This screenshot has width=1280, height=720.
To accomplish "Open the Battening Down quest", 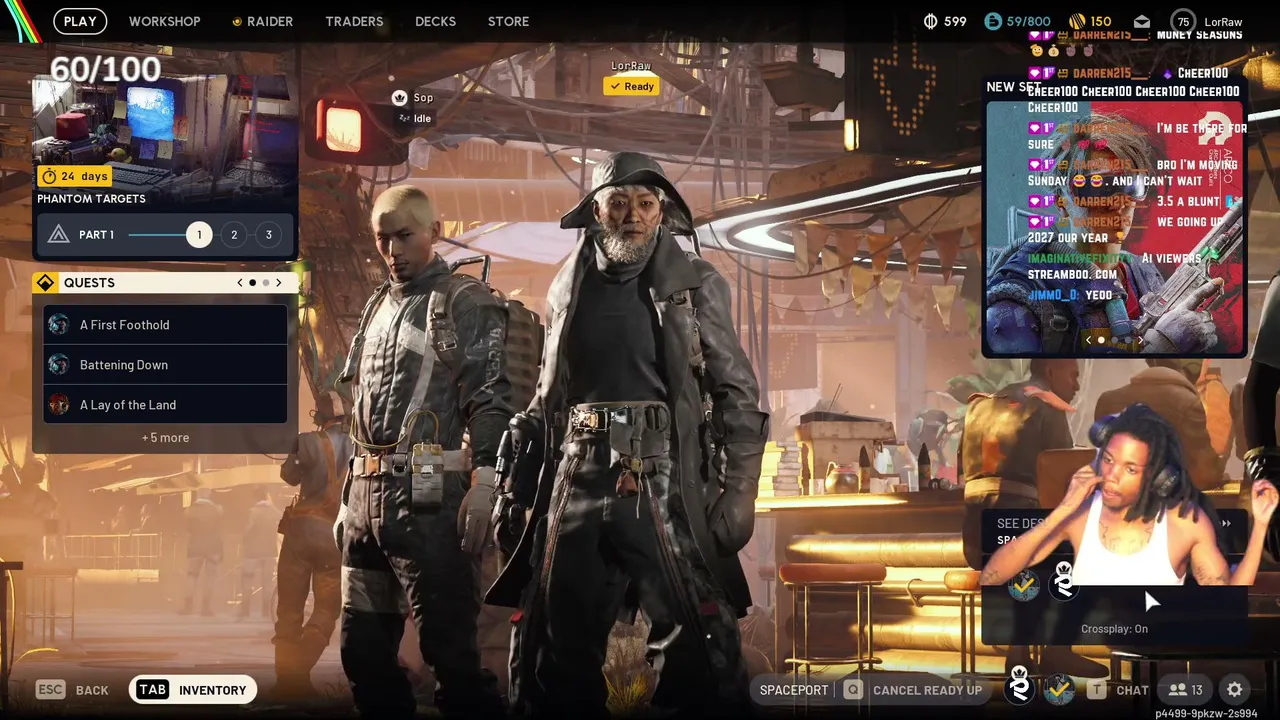I will 165,365.
